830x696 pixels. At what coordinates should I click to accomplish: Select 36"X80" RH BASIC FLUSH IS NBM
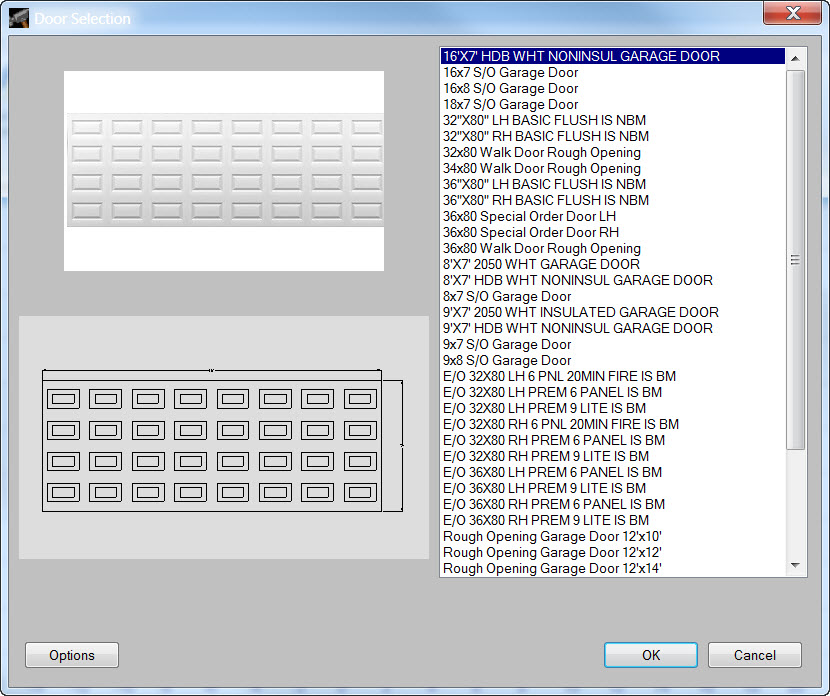click(x=613, y=200)
